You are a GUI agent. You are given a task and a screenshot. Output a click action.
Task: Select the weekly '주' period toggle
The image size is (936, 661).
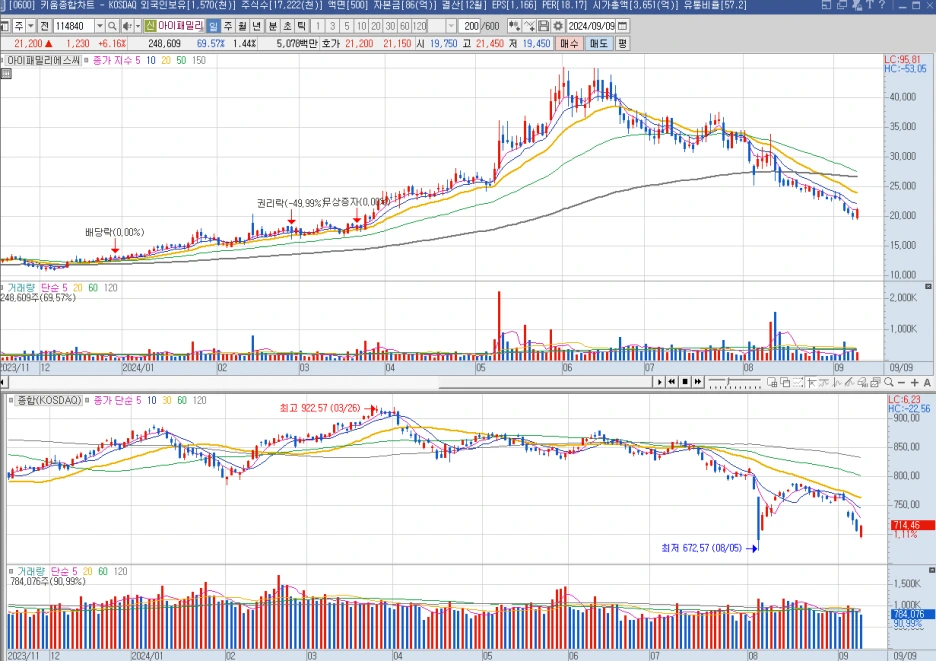click(227, 26)
